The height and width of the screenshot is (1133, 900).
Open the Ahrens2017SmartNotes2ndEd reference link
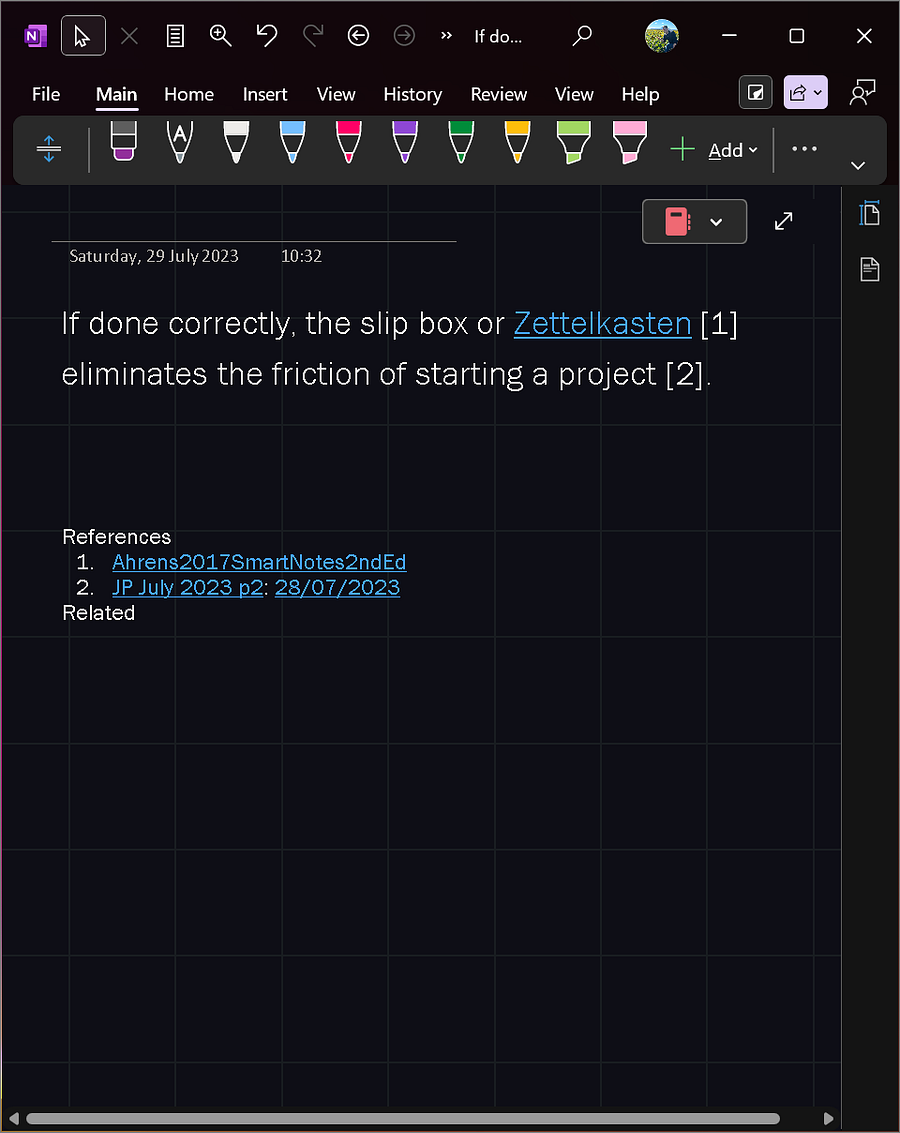[259, 562]
